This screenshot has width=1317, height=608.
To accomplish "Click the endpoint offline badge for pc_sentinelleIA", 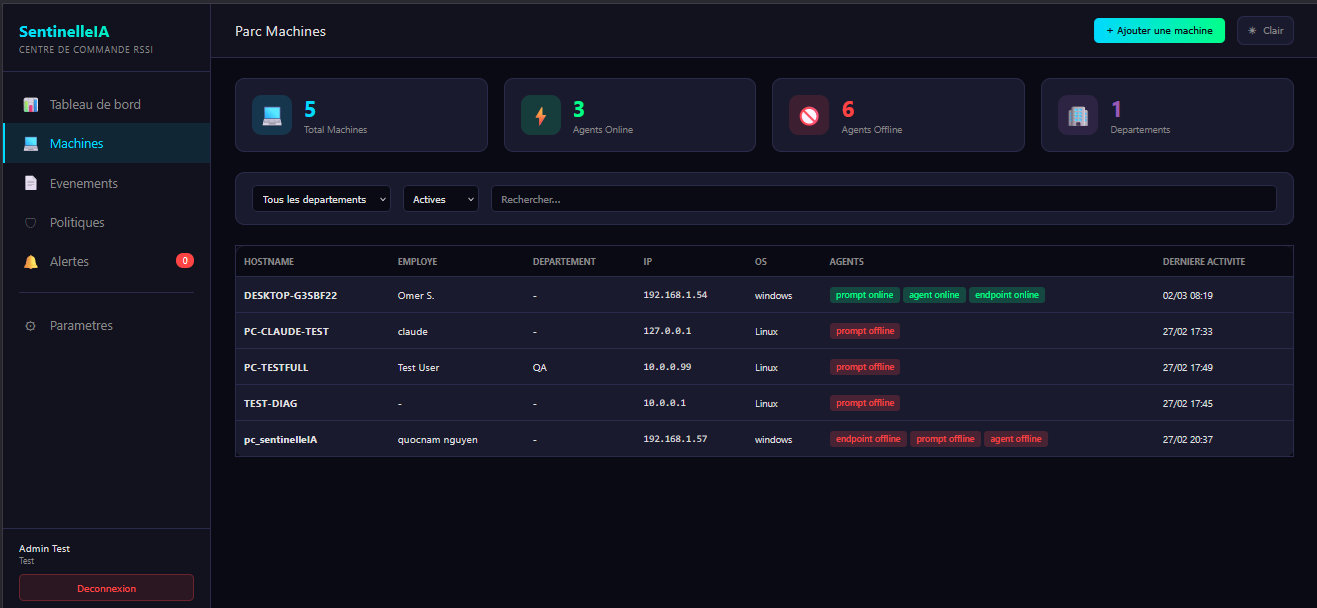I will click(x=868, y=439).
